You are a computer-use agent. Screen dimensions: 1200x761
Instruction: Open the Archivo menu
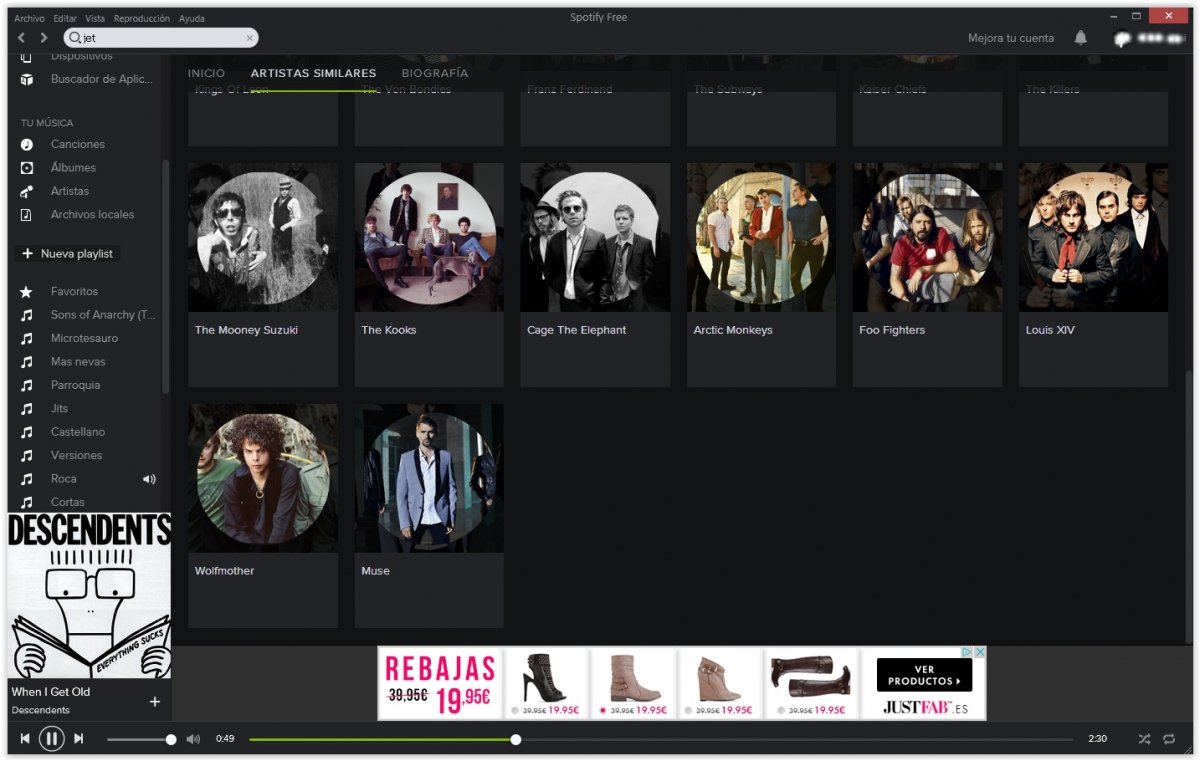click(29, 18)
